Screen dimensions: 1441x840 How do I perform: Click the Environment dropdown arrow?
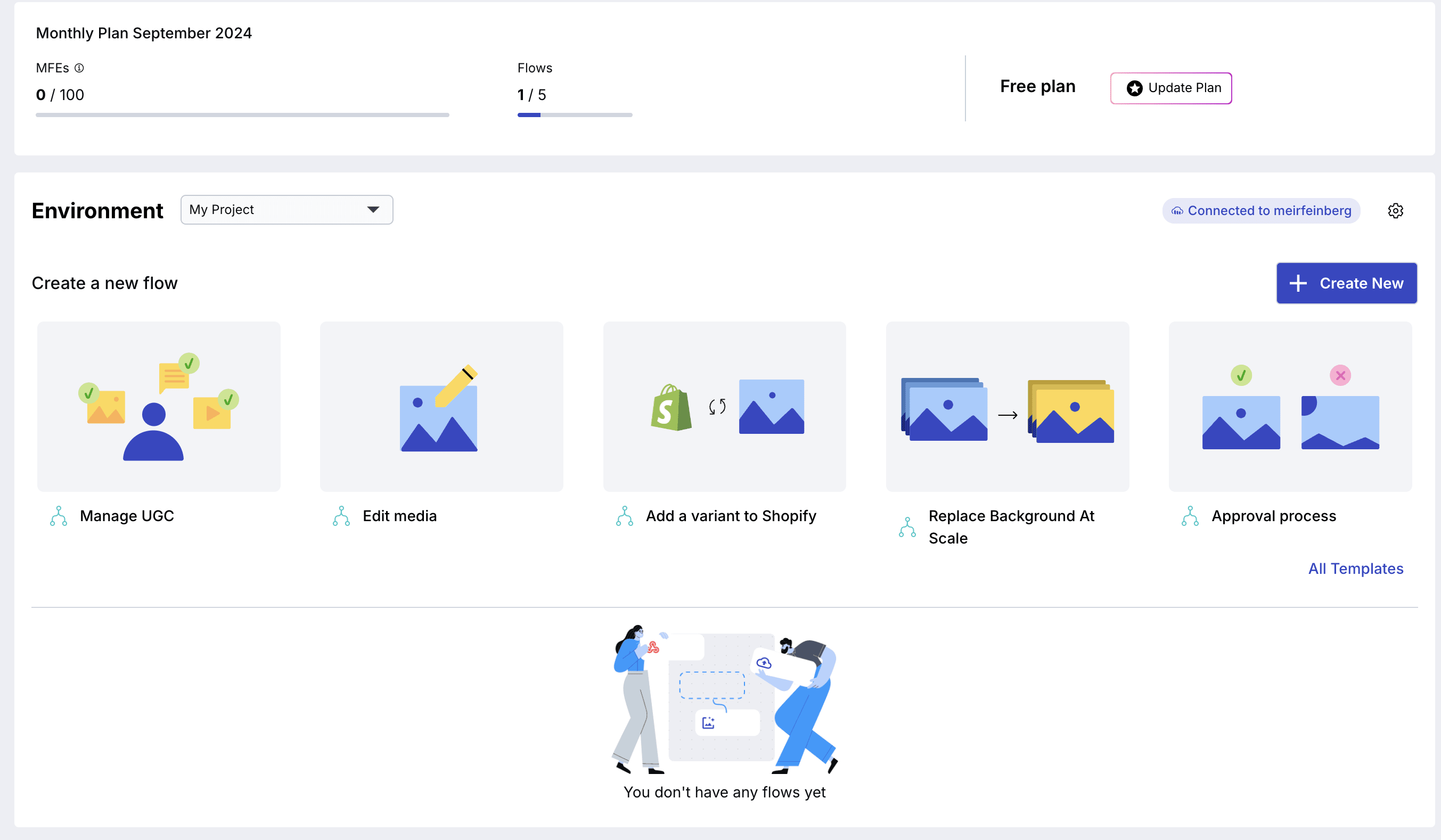373,210
